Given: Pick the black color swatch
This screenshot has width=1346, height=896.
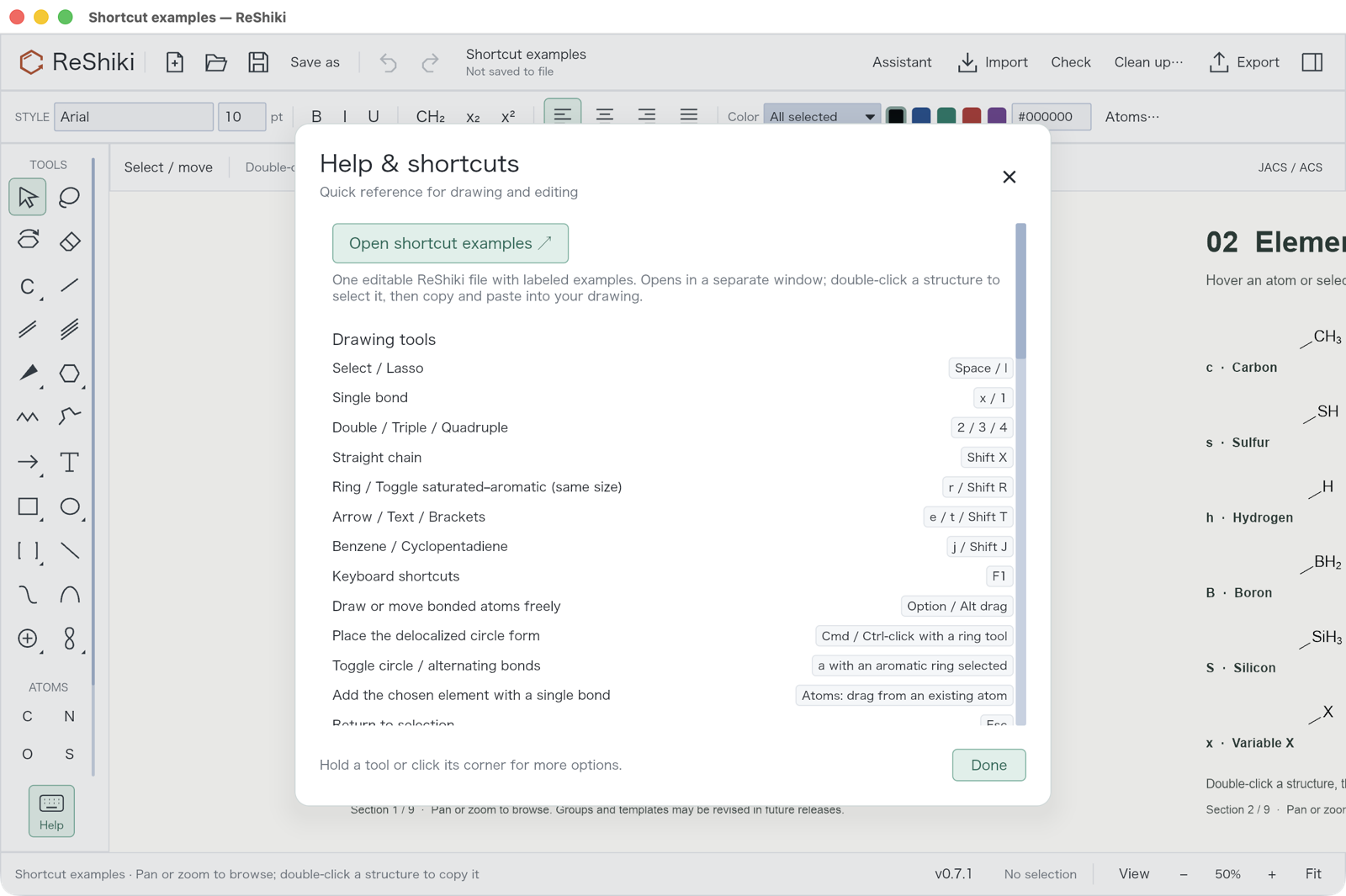Looking at the screenshot, I should tap(896, 115).
